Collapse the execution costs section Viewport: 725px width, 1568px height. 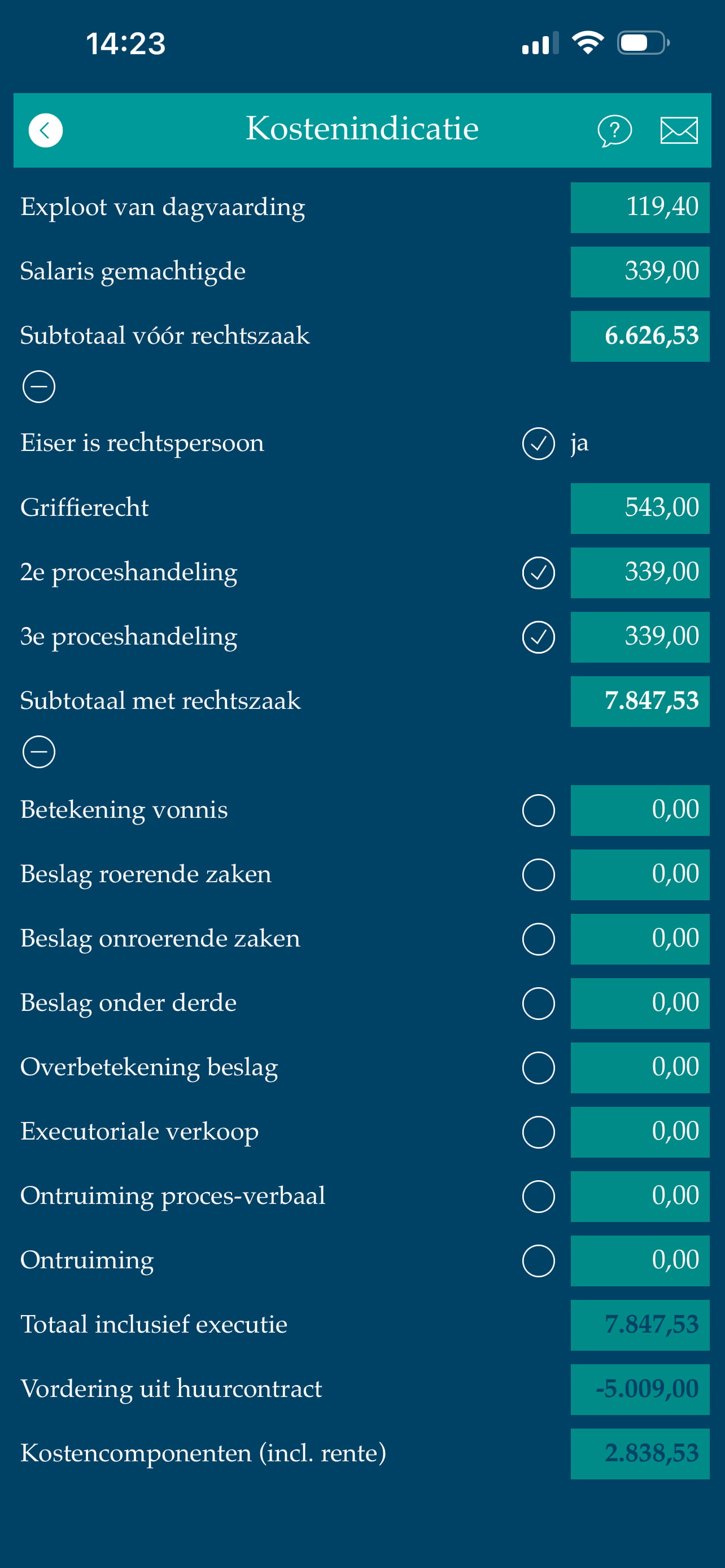point(39,751)
